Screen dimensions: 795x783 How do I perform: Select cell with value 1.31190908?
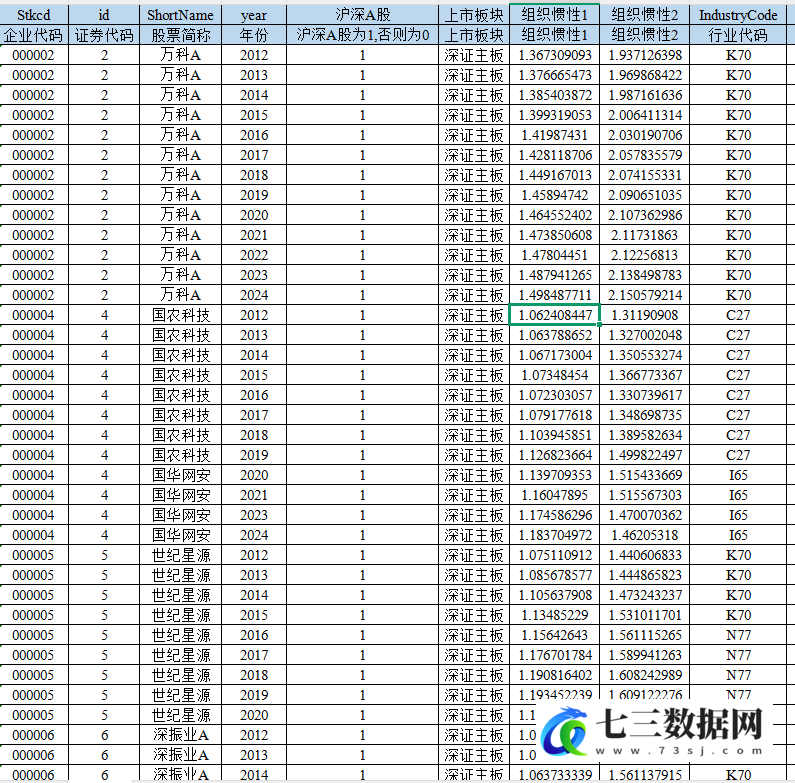tap(645, 315)
